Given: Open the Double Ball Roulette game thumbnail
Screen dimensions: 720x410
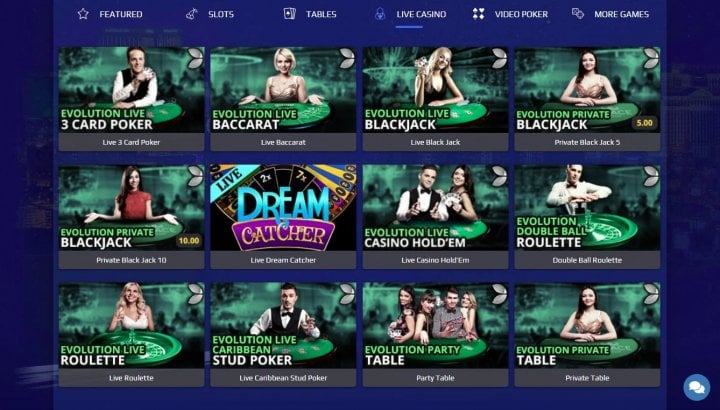Looking at the screenshot, I should click(587, 208).
